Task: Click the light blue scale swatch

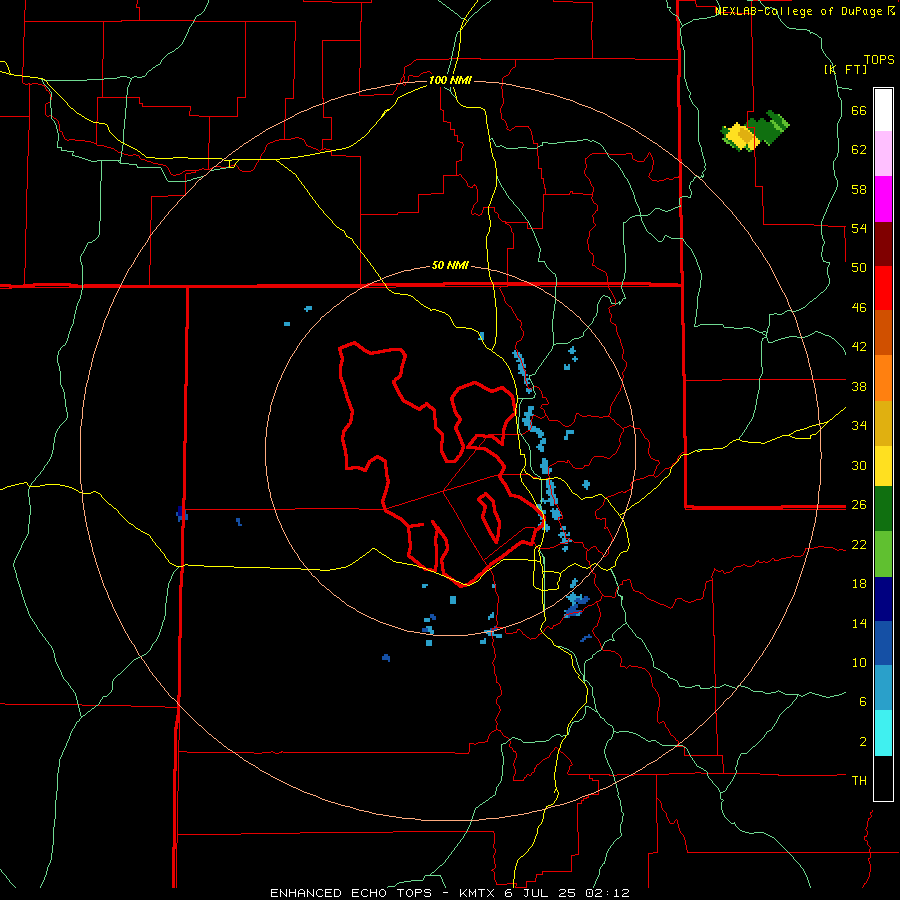Action: point(883,688)
